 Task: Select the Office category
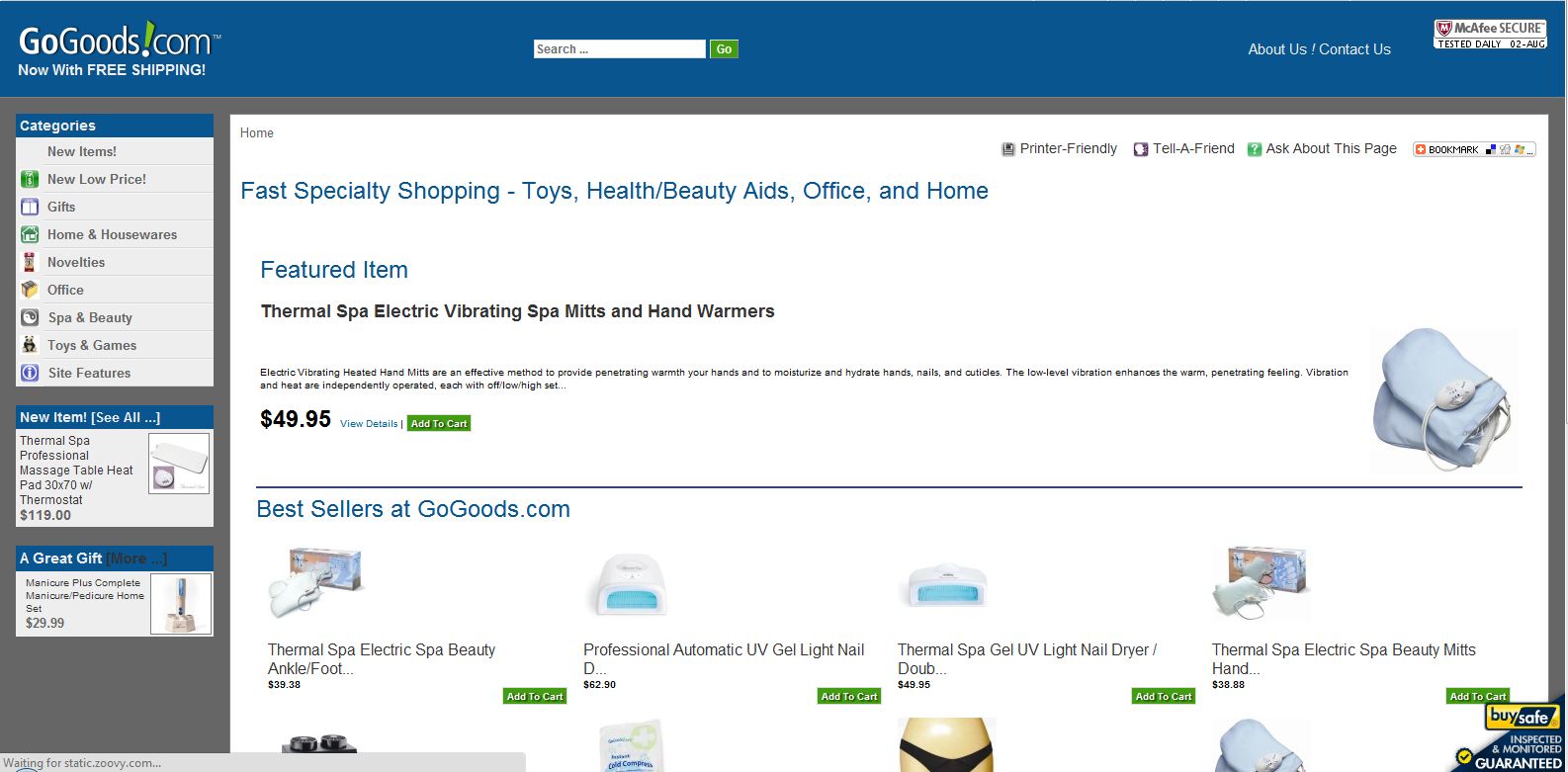click(x=65, y=290)
